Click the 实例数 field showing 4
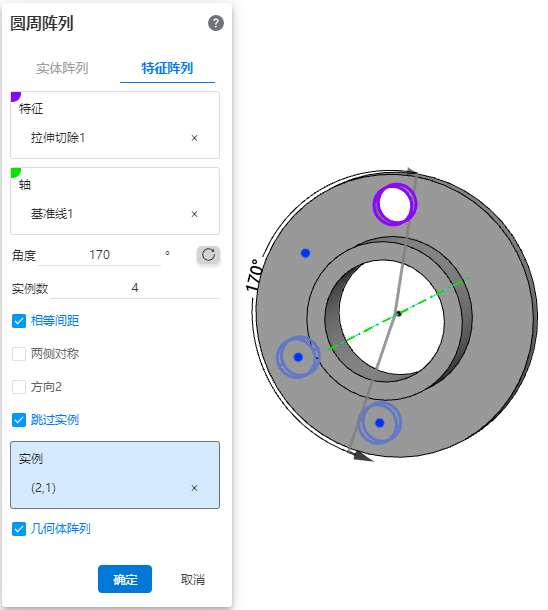548x610 pixels. 135,288
